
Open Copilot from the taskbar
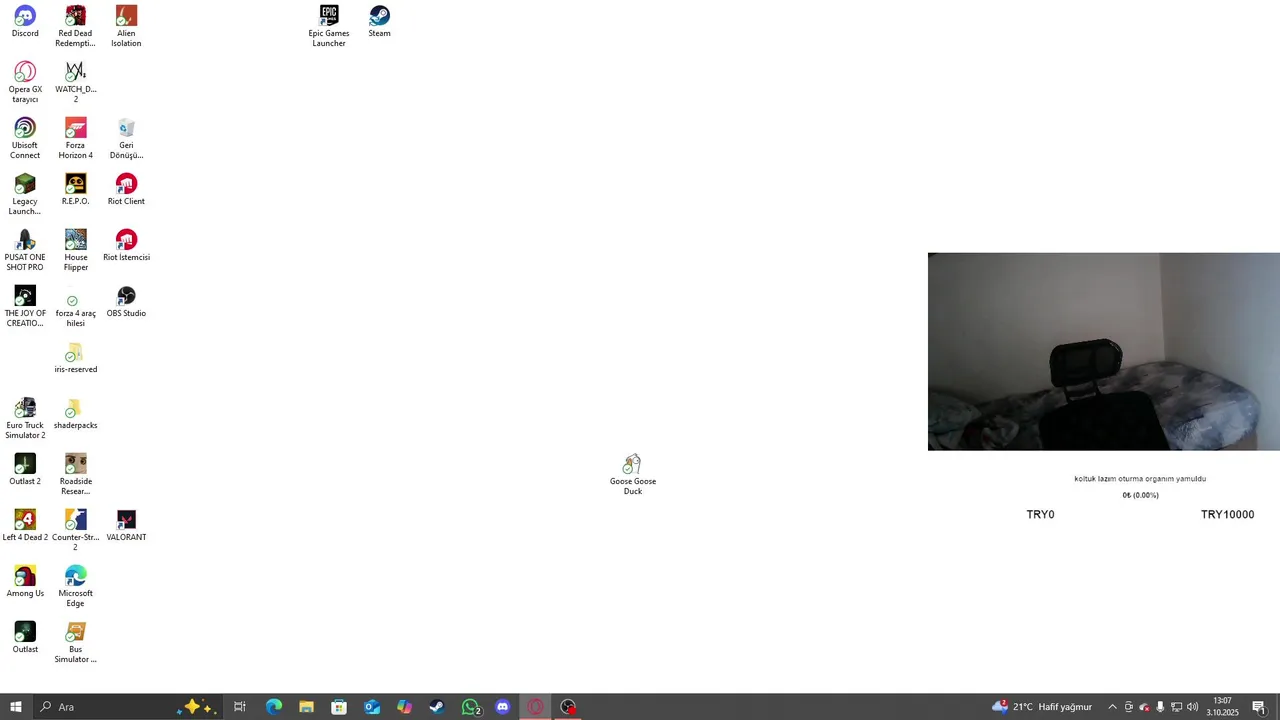404,707
